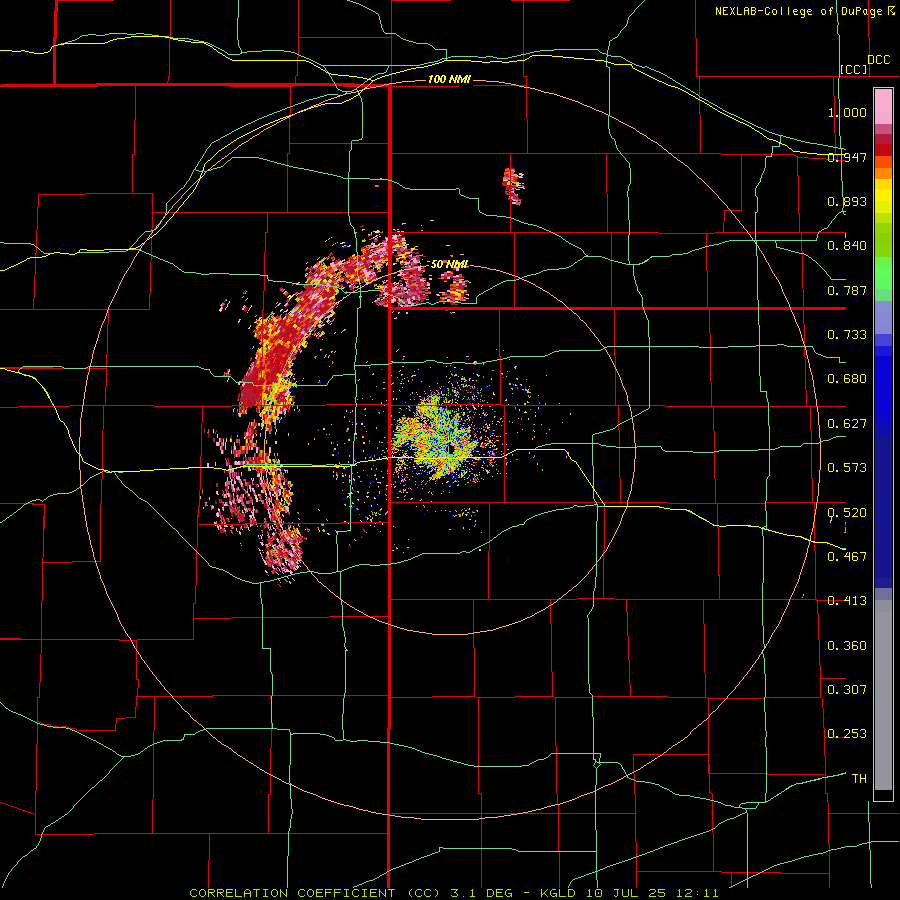The image size is (900, 900).
Task: Click the KGLD station ID in caption
Action: click(560, 893)
